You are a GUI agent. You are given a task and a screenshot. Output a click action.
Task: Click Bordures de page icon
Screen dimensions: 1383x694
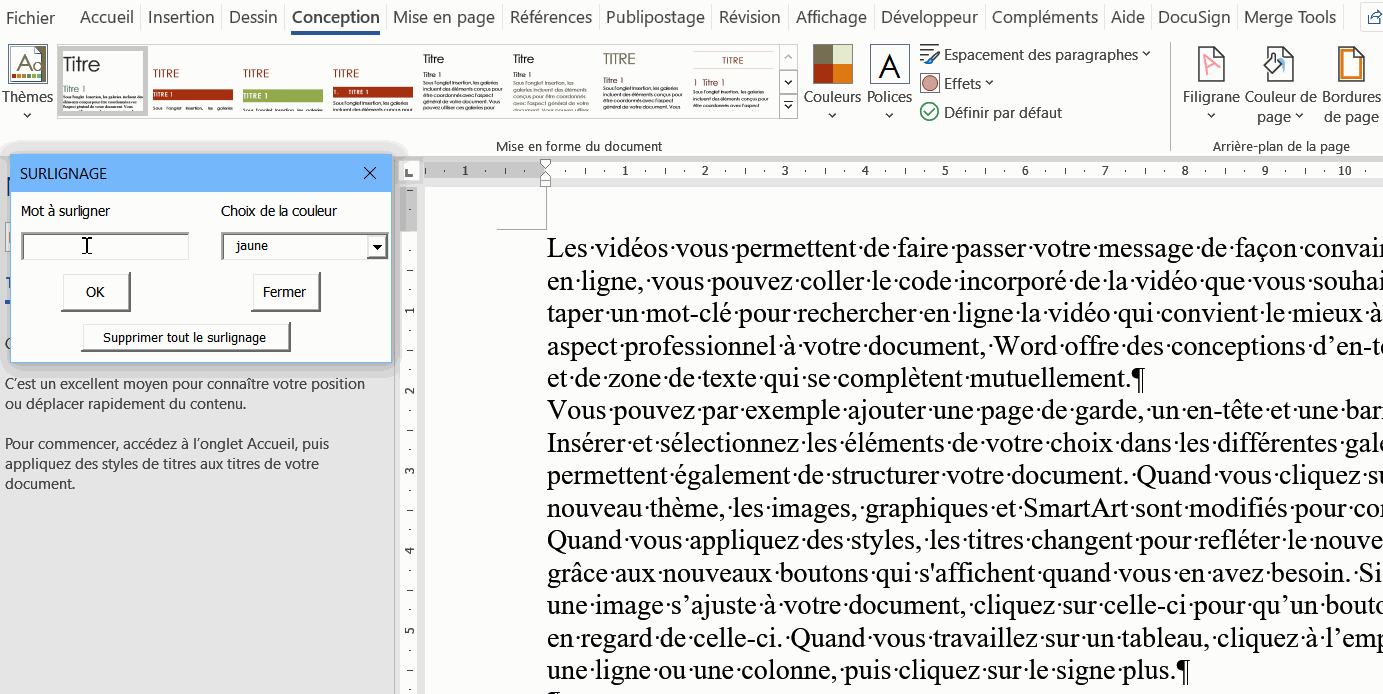click(x=1350, y=65)
